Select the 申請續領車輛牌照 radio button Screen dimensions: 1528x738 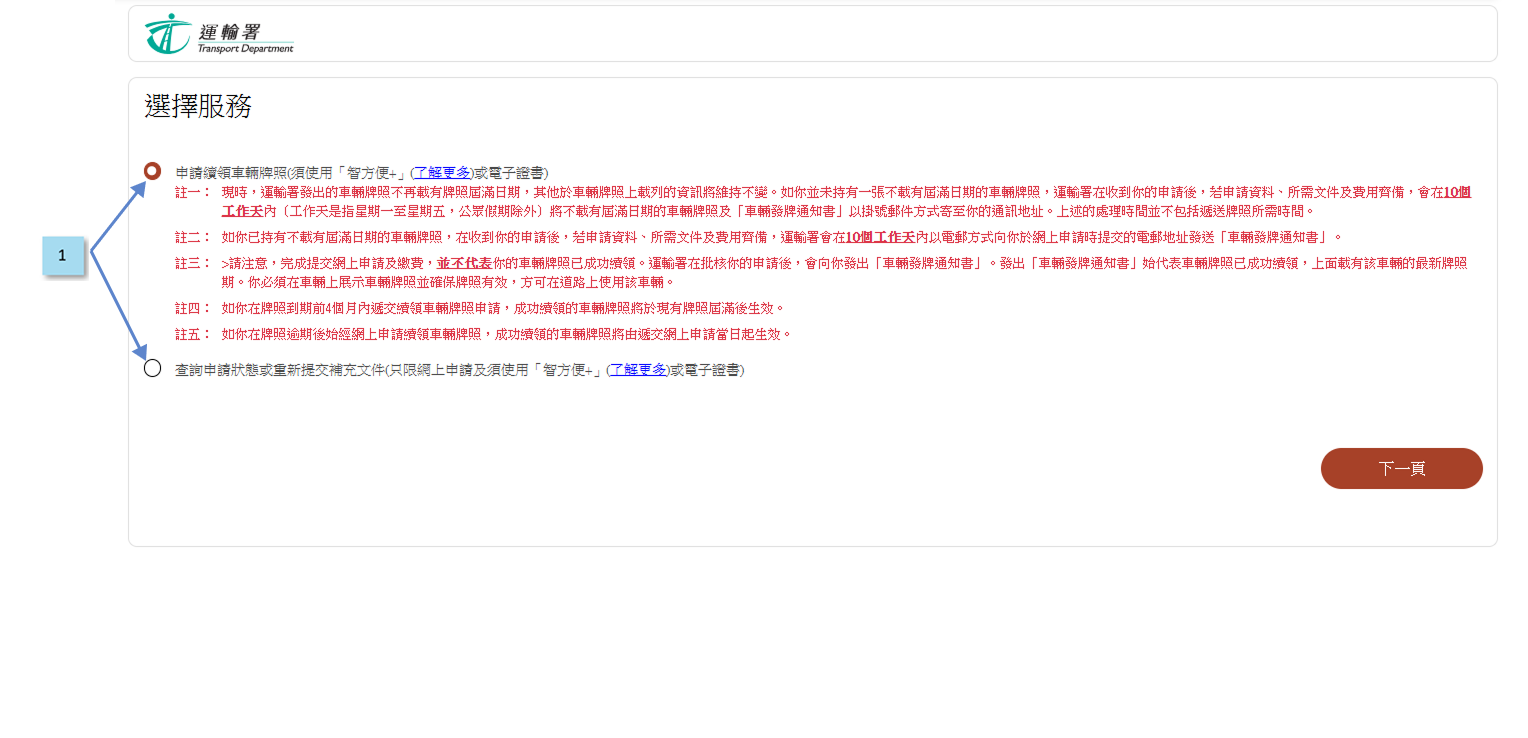152,171
